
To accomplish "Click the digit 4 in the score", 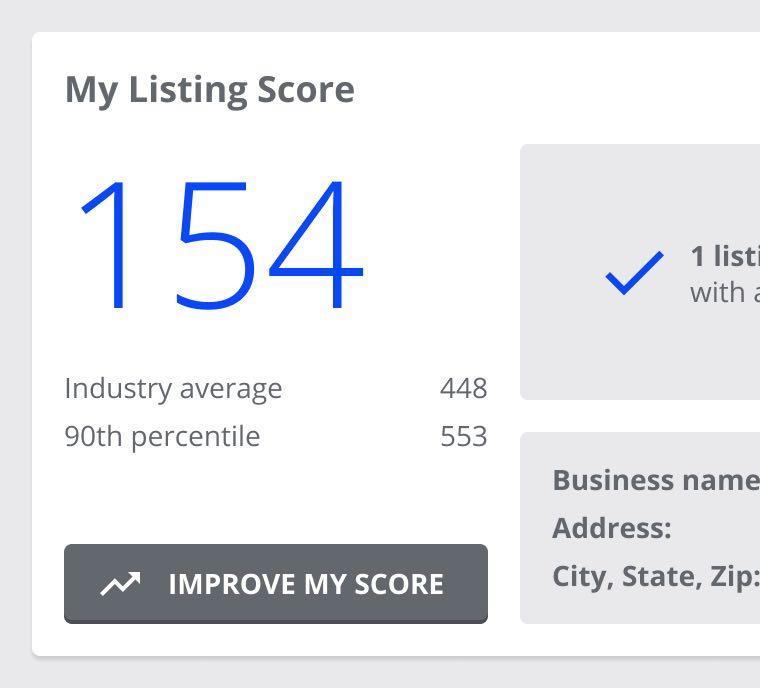I will pyautogui.click(x=314, y=245).
